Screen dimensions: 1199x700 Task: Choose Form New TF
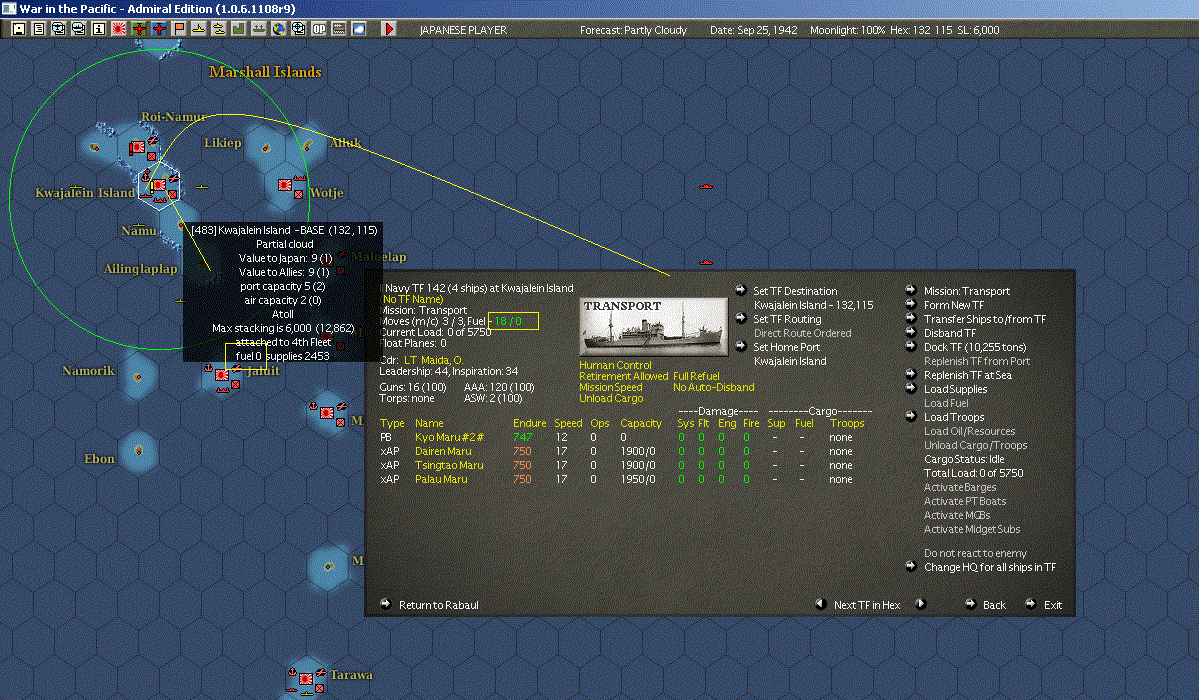click(x=954, y=304)
